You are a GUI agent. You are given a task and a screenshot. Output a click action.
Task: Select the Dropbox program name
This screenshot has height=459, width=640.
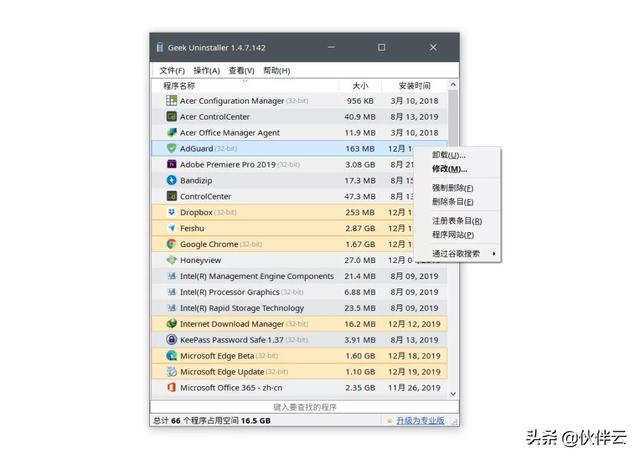point(196,212)
